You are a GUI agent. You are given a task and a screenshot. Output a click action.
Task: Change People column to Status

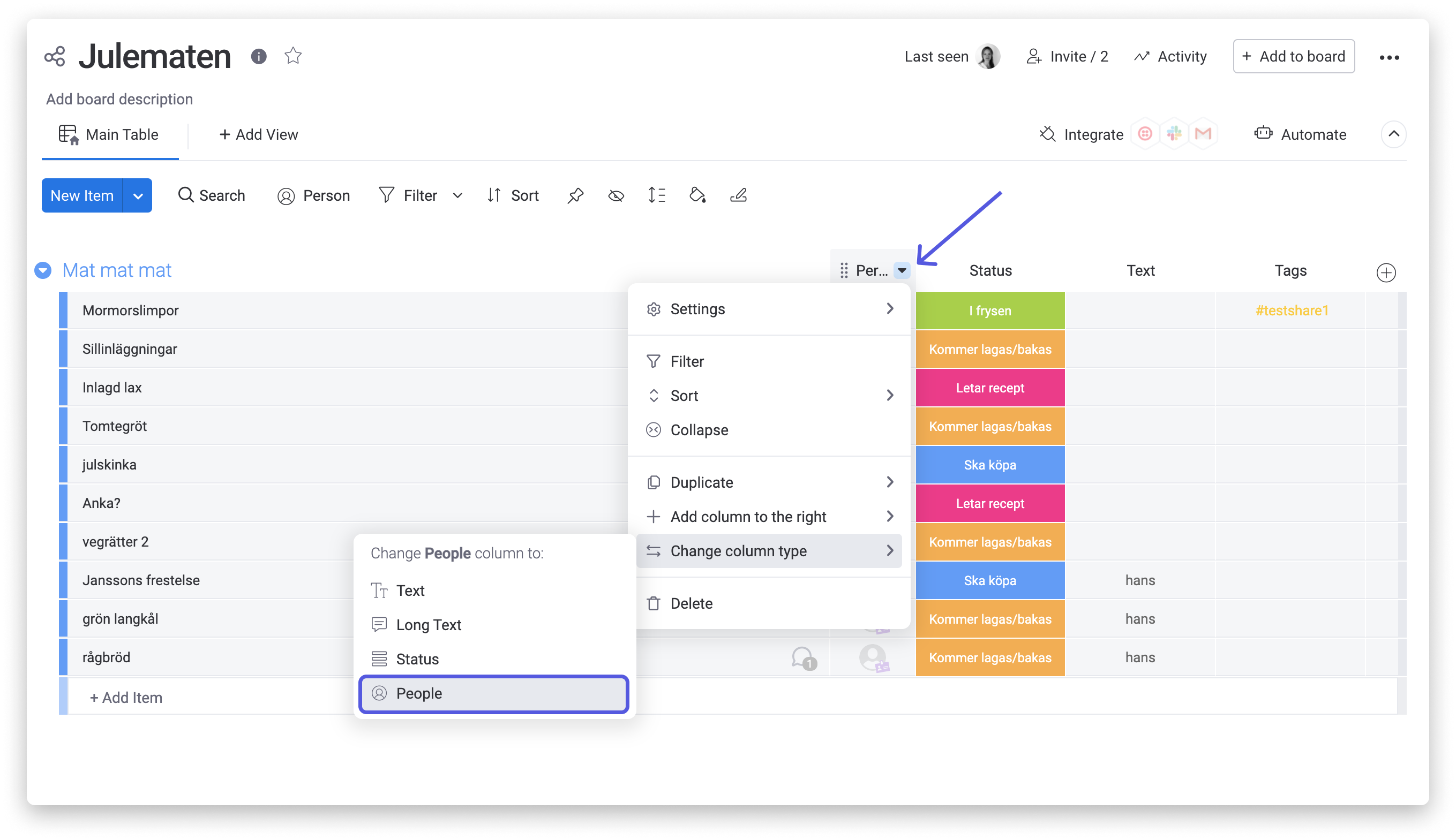point(494,660)
